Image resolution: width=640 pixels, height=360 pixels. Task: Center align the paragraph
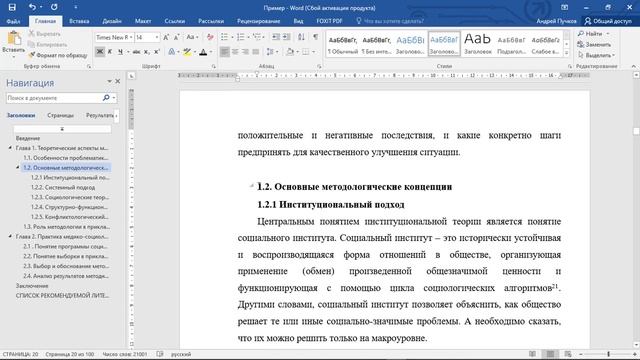coord(235,52)
